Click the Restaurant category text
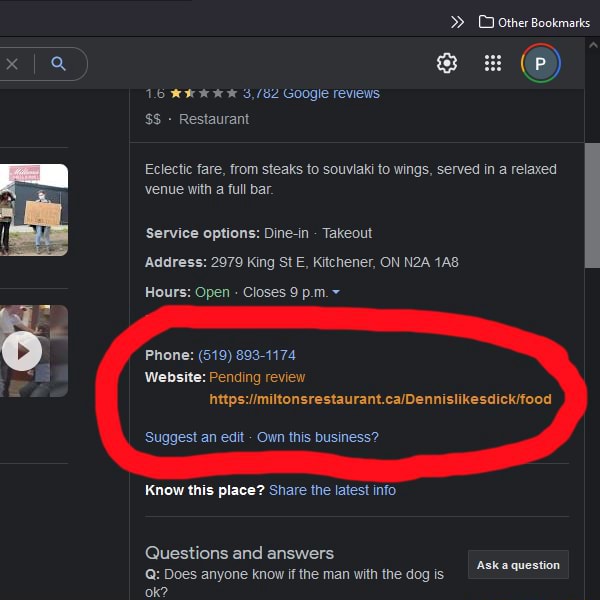The height and width of the screenshot is (600, 600). click(x=214, y=119)
